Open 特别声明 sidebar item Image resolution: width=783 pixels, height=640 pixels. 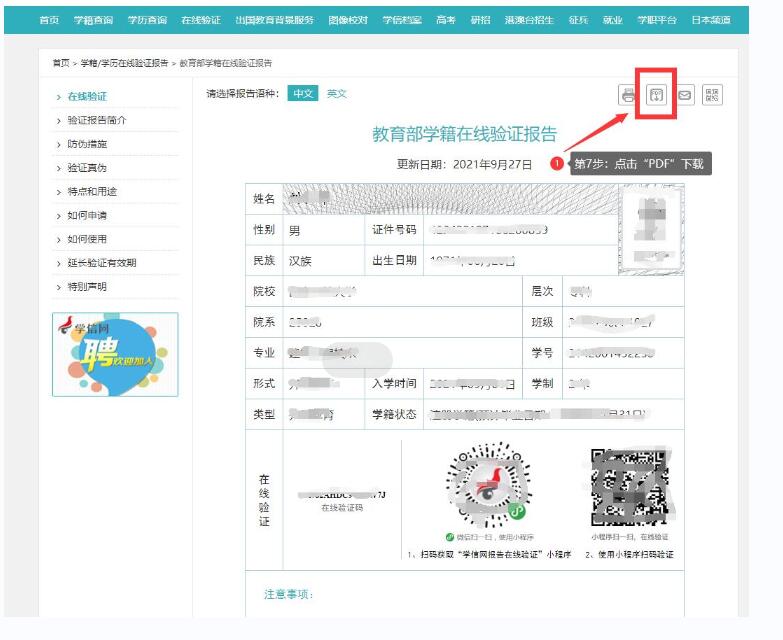(87, 287)
